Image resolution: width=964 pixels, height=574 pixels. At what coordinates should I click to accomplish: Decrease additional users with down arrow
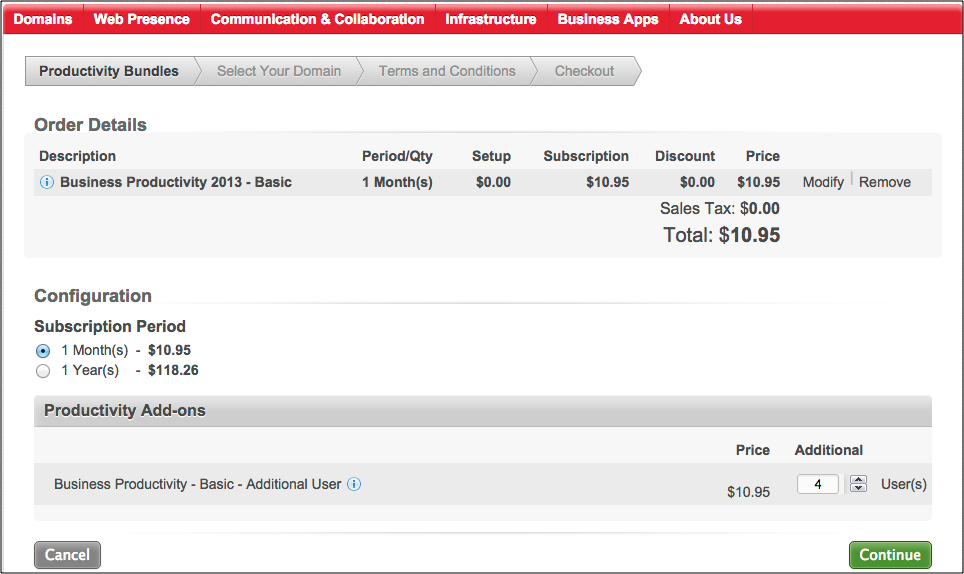click(858, 489)
